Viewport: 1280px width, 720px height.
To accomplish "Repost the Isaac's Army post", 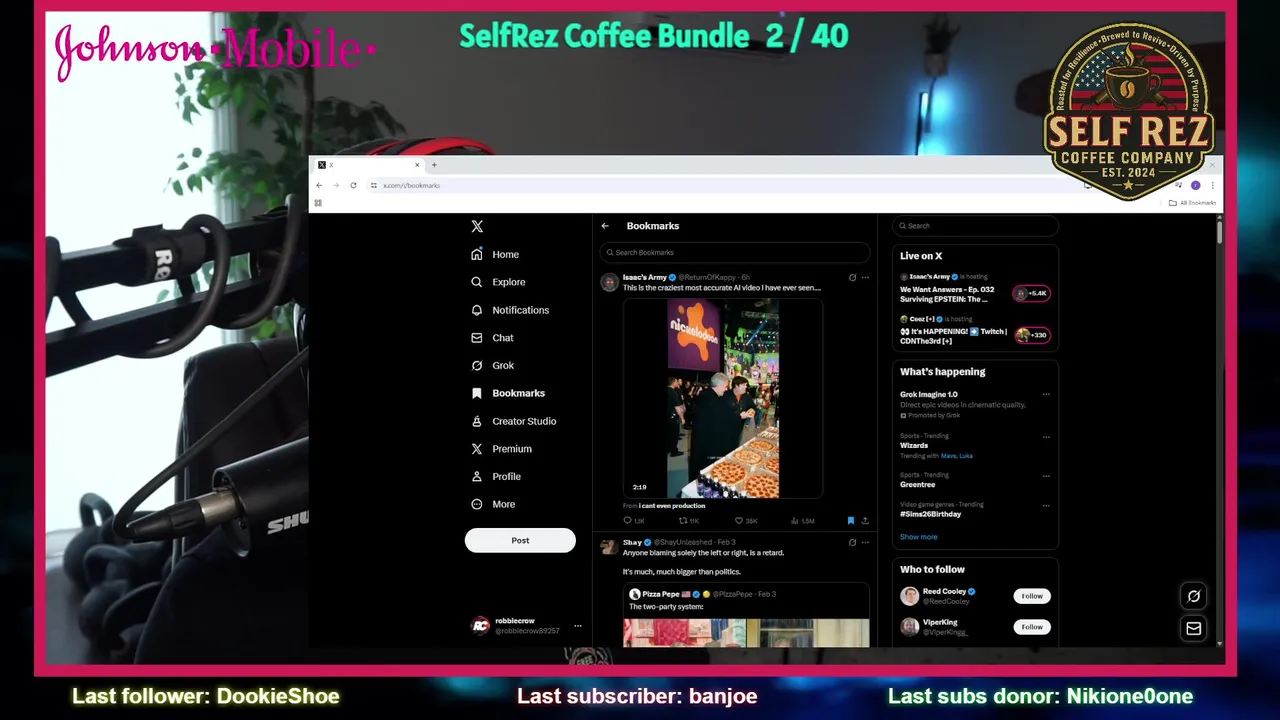I will coord(689,521).
